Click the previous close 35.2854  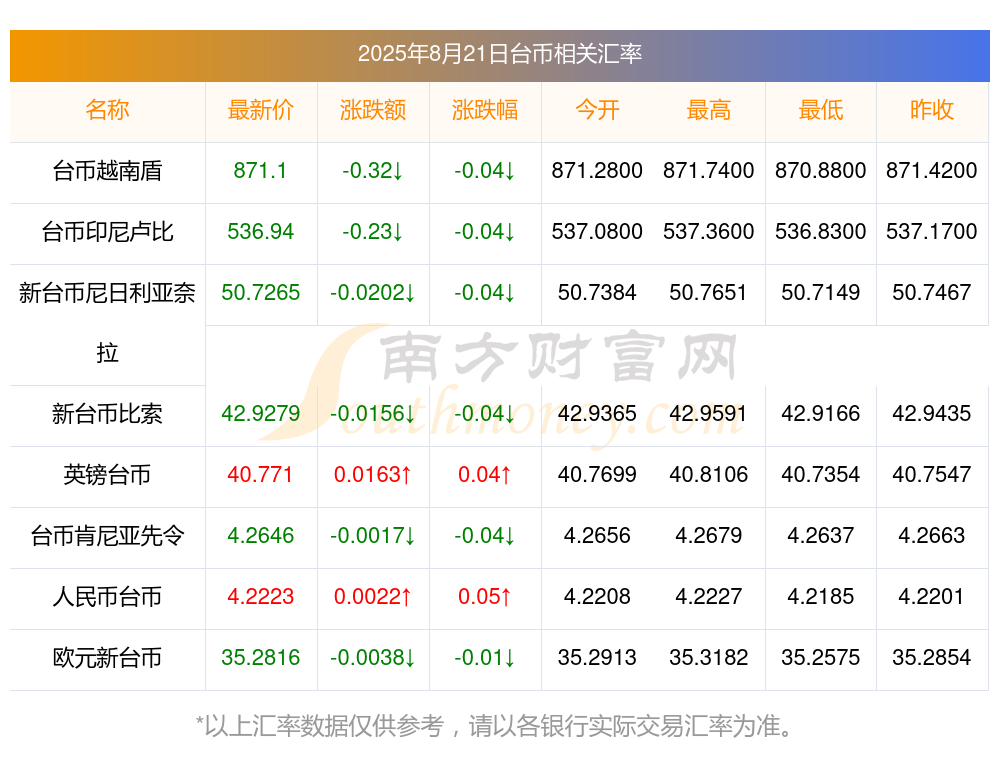tap(932, 658)
